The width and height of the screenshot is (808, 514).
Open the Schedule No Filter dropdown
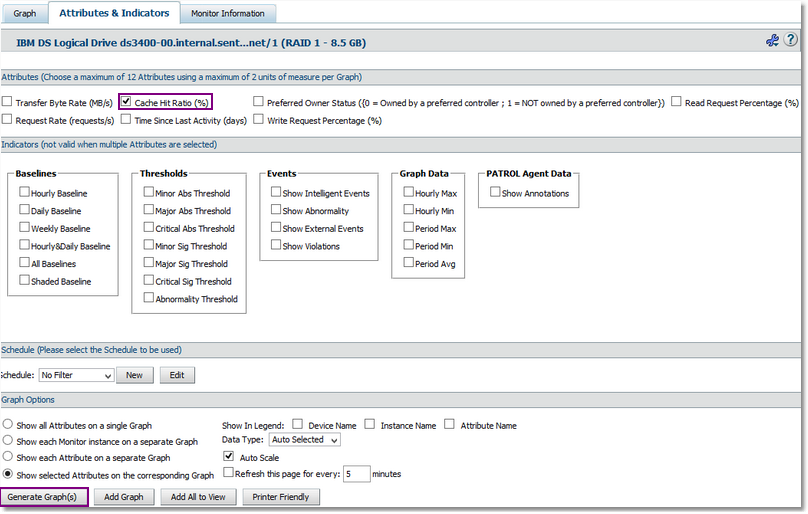[x=76, y=375]
